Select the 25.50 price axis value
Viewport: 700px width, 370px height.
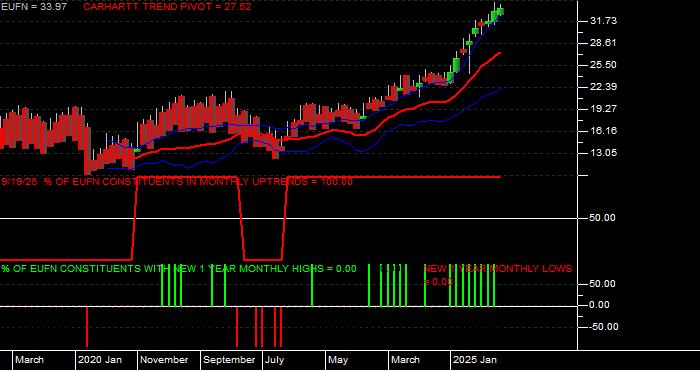603,65
